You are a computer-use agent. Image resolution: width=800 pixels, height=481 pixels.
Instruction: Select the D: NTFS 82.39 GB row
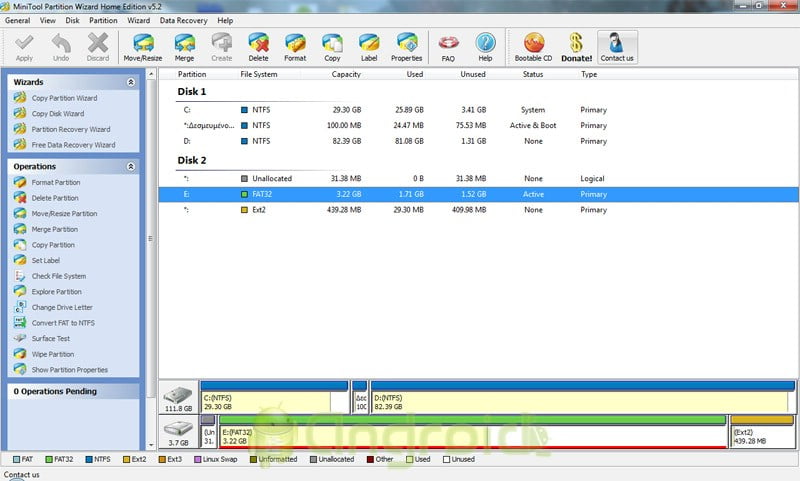tap(478, 141)
